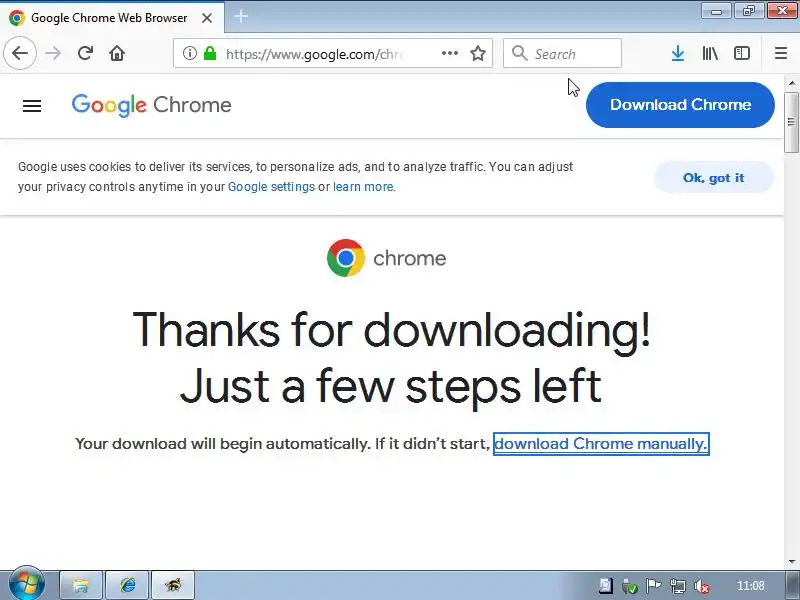This screenshot has height=600, width=800.
Task: Follow the learn more link
Action: (x=363, y=187)
